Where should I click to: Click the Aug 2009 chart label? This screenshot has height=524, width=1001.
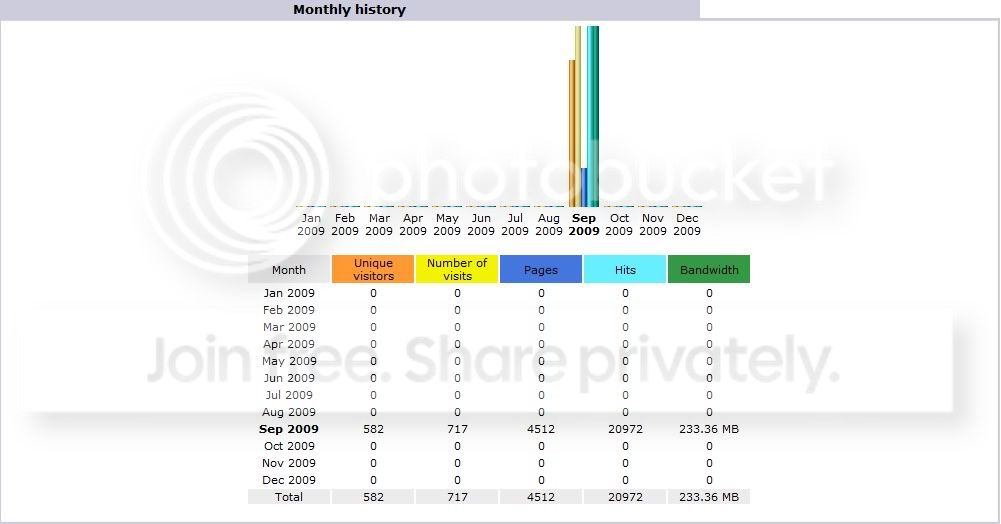549,225
